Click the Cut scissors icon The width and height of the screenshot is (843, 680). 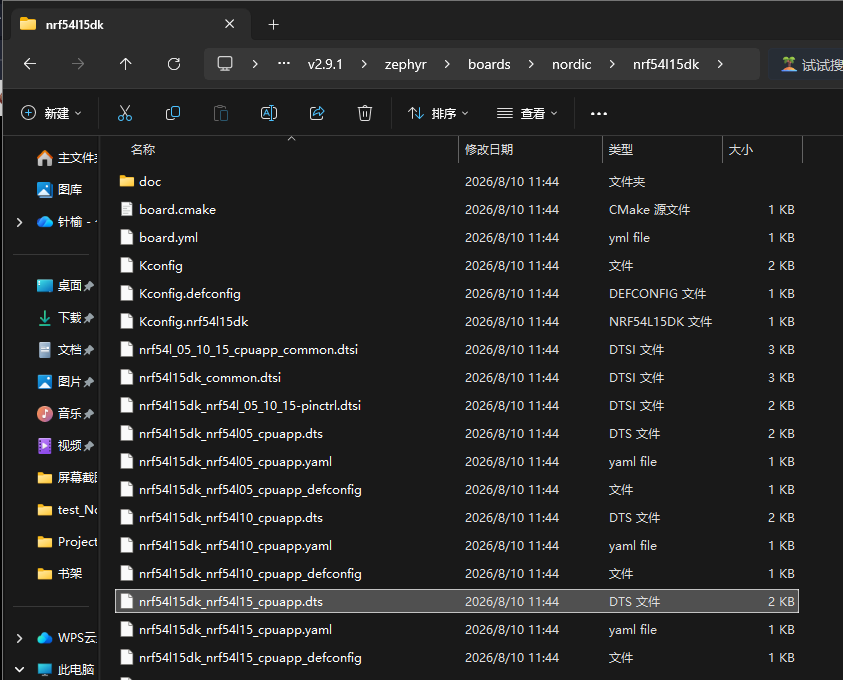click(x=125, y=113)
